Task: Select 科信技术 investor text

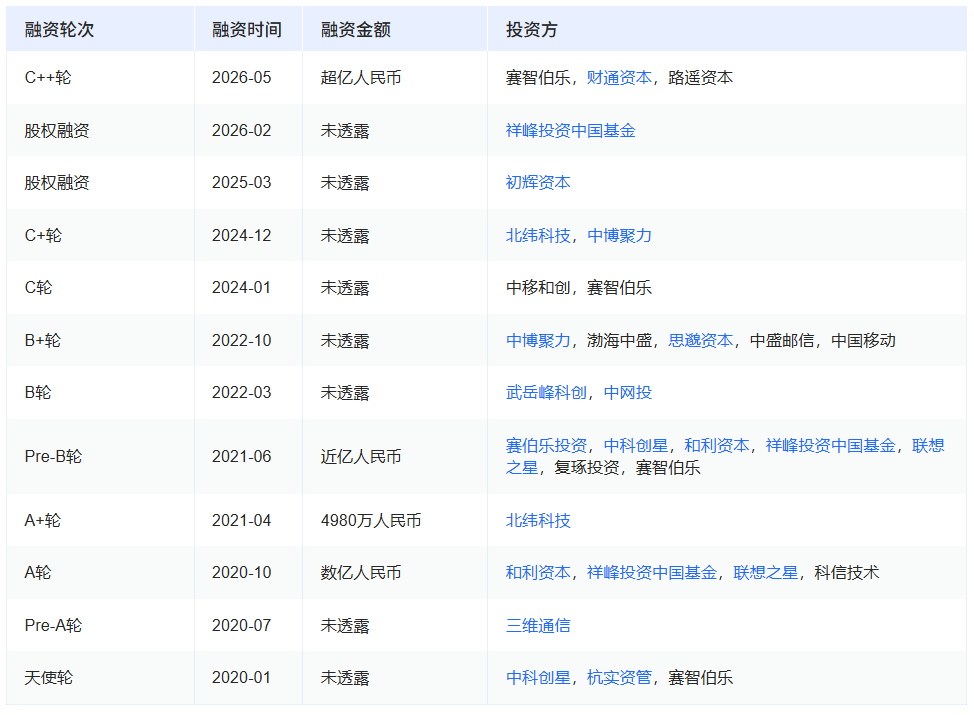Action: coord(847,573)
